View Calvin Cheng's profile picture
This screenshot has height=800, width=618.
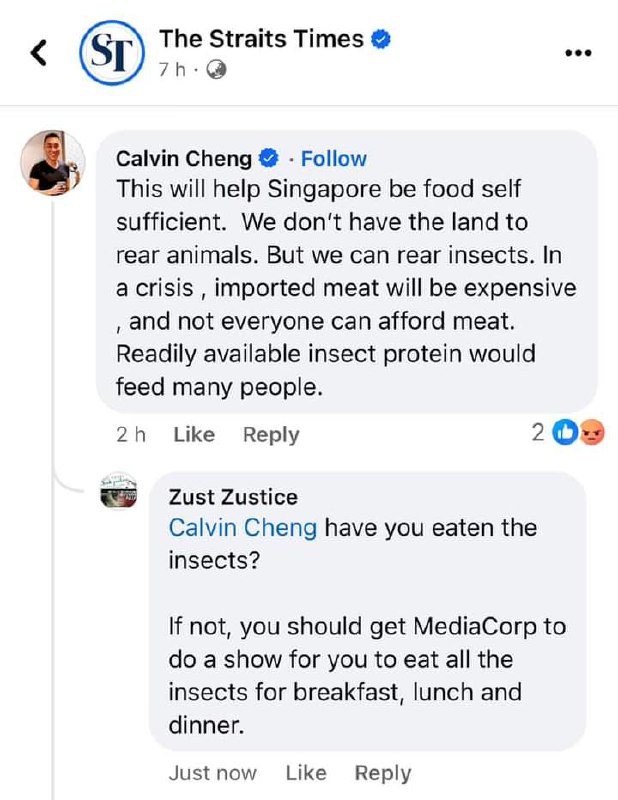[x=53, y=161]
